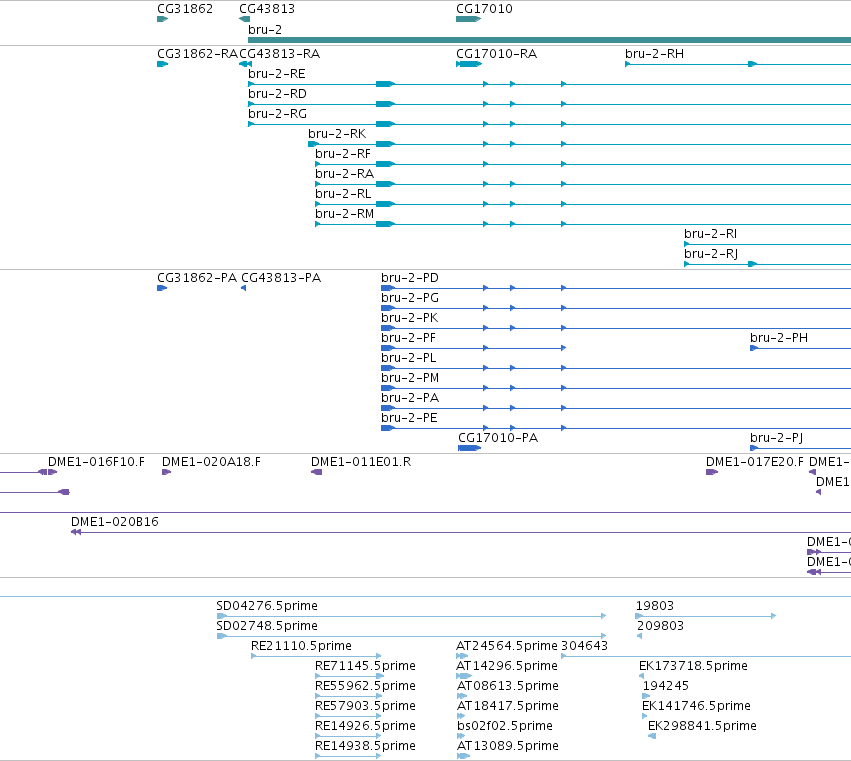This screenshot has width=851, height=761.
Task: Click EST SD02748.5prime label
Action: coord(266,626)
